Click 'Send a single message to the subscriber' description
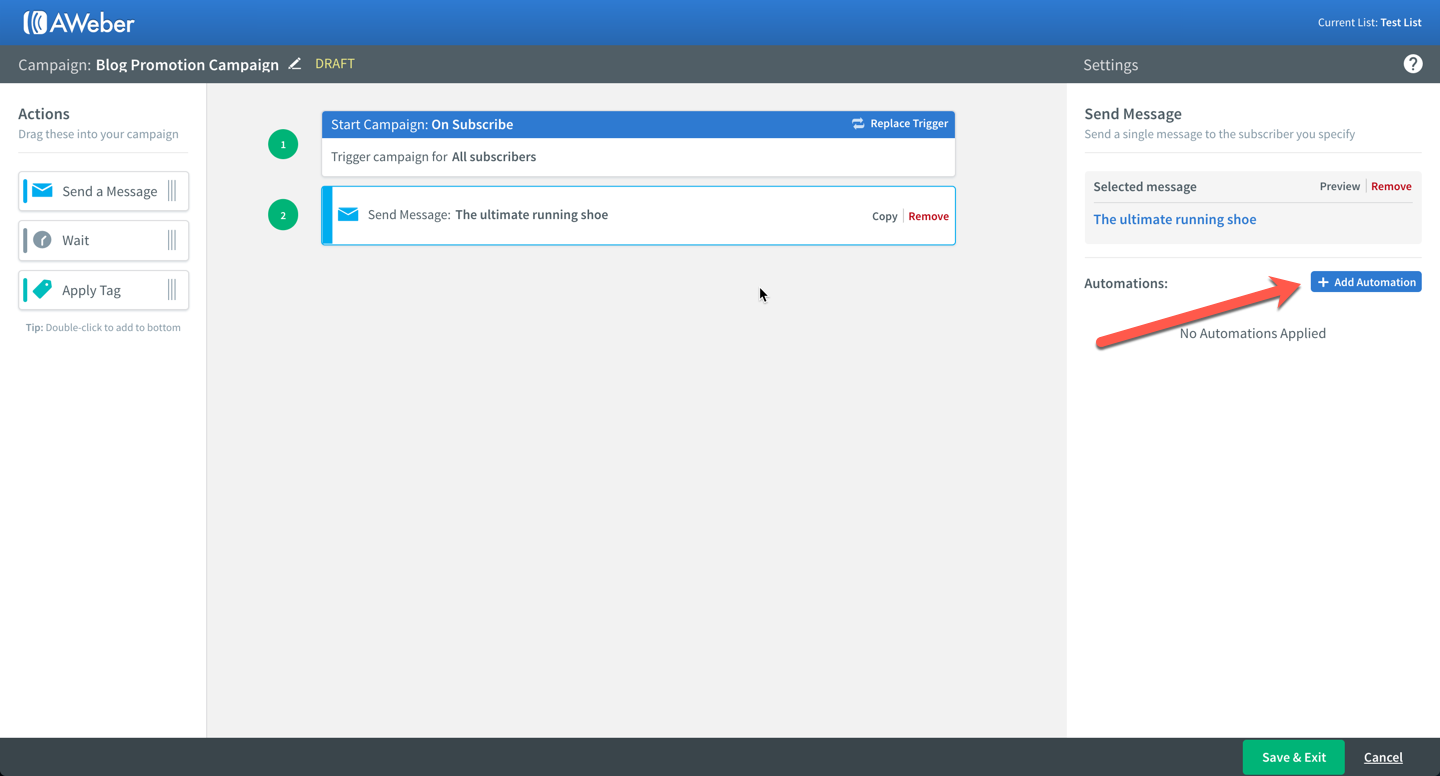Viewport: 1440px width, 776px height. click(x=1220, y=134)
